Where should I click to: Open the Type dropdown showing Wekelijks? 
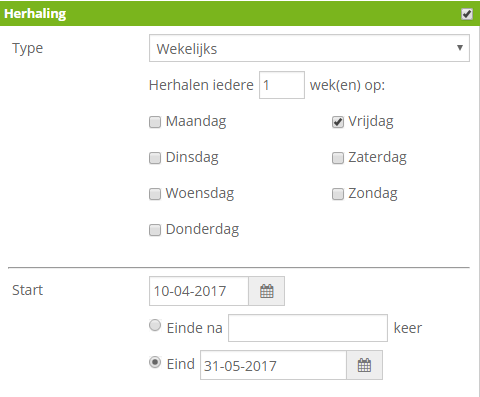(309, 48)
